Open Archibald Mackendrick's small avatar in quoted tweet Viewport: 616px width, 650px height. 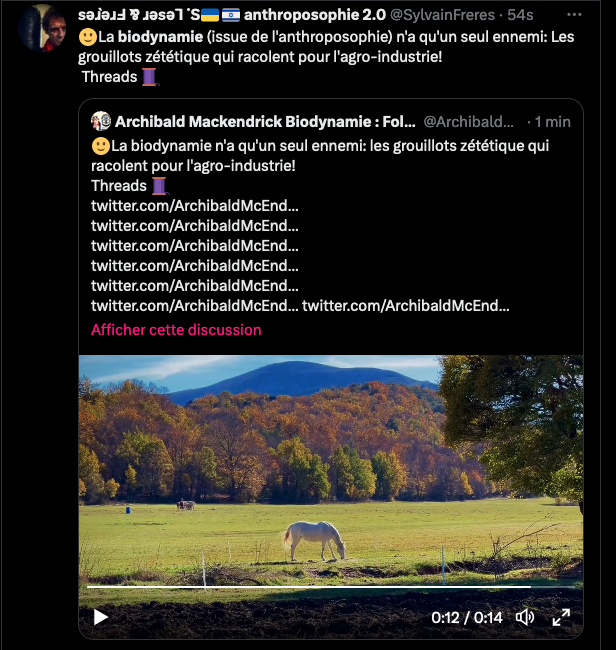click(101, 121)
